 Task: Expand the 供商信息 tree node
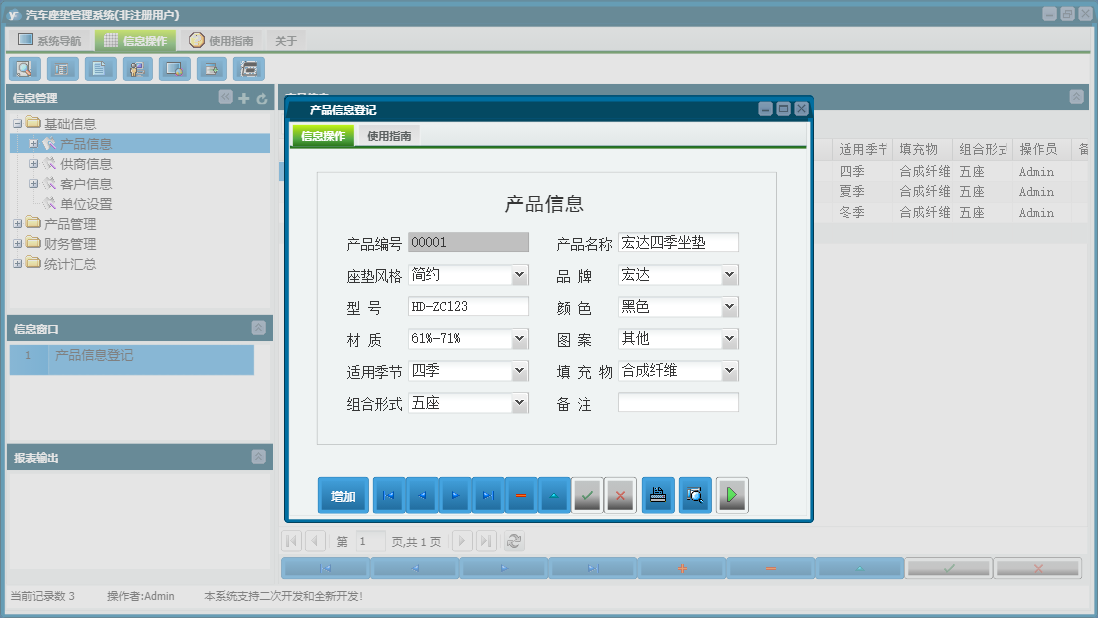coord(33,164)
